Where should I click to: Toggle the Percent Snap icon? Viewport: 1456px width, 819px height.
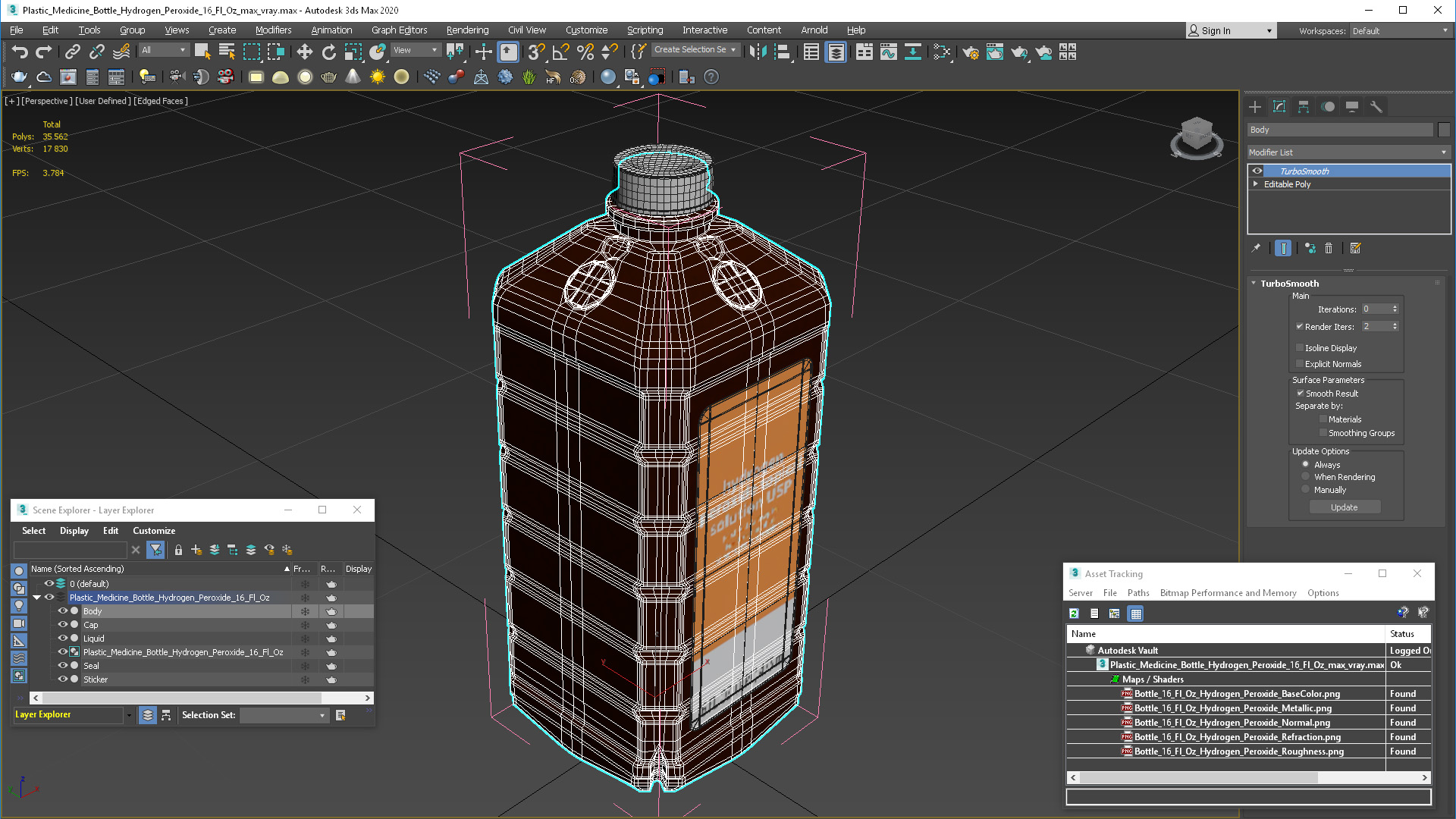coord(585,52)
